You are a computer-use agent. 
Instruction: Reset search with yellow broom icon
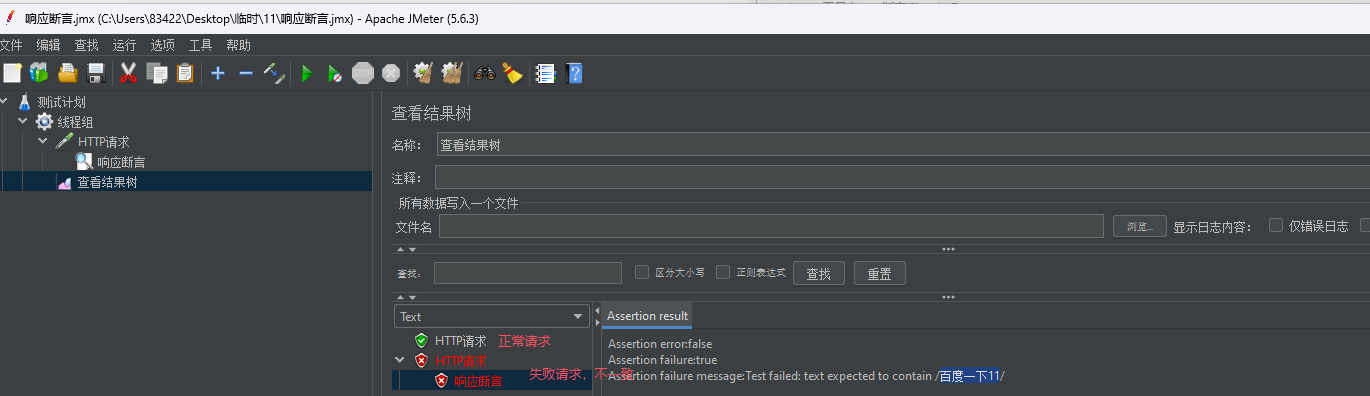point(513,73)
